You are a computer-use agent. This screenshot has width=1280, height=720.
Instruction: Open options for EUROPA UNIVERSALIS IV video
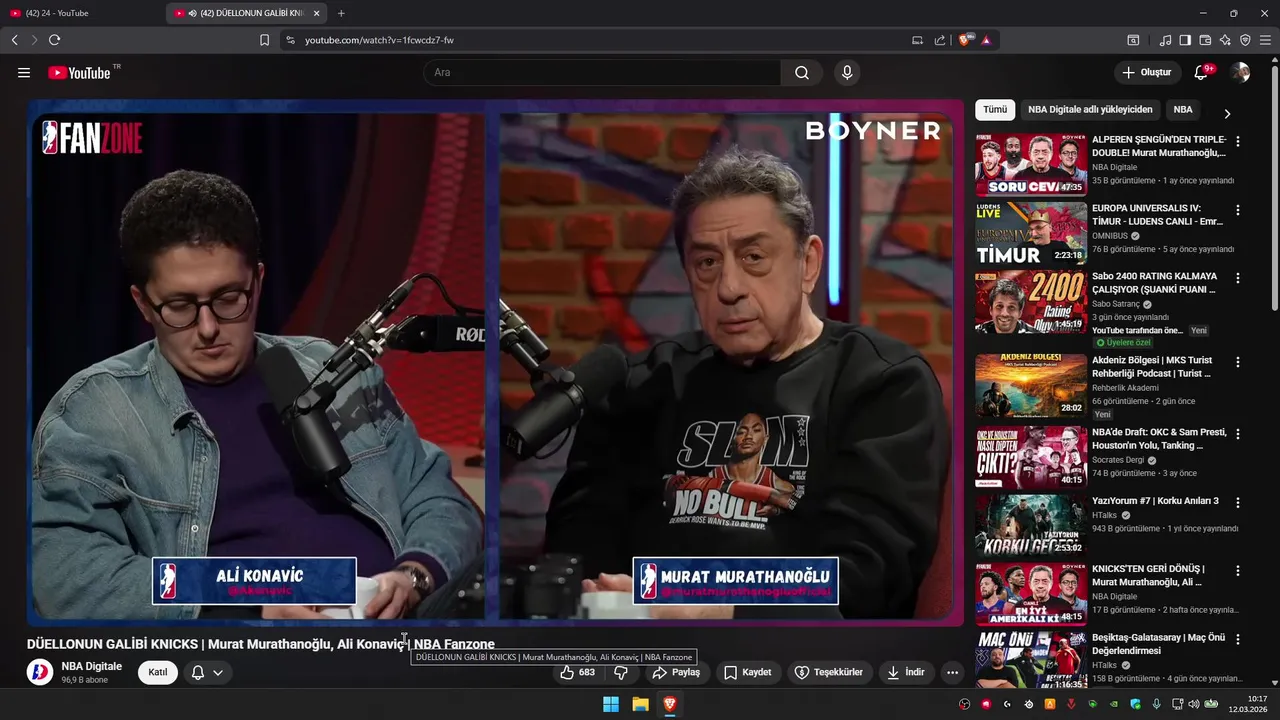click(x=1238, y=210)
